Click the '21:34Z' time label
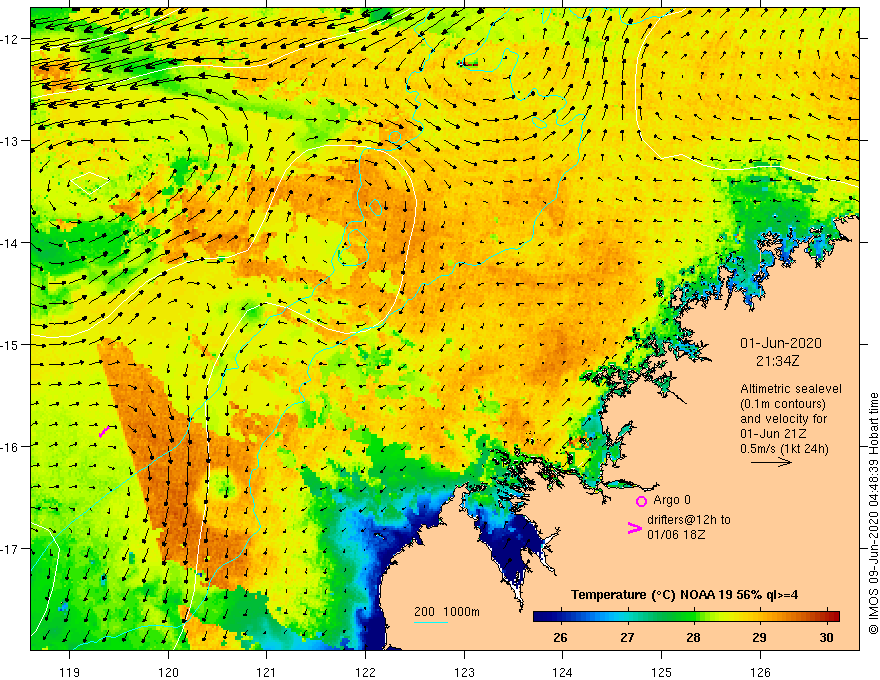 click(777, 361)
